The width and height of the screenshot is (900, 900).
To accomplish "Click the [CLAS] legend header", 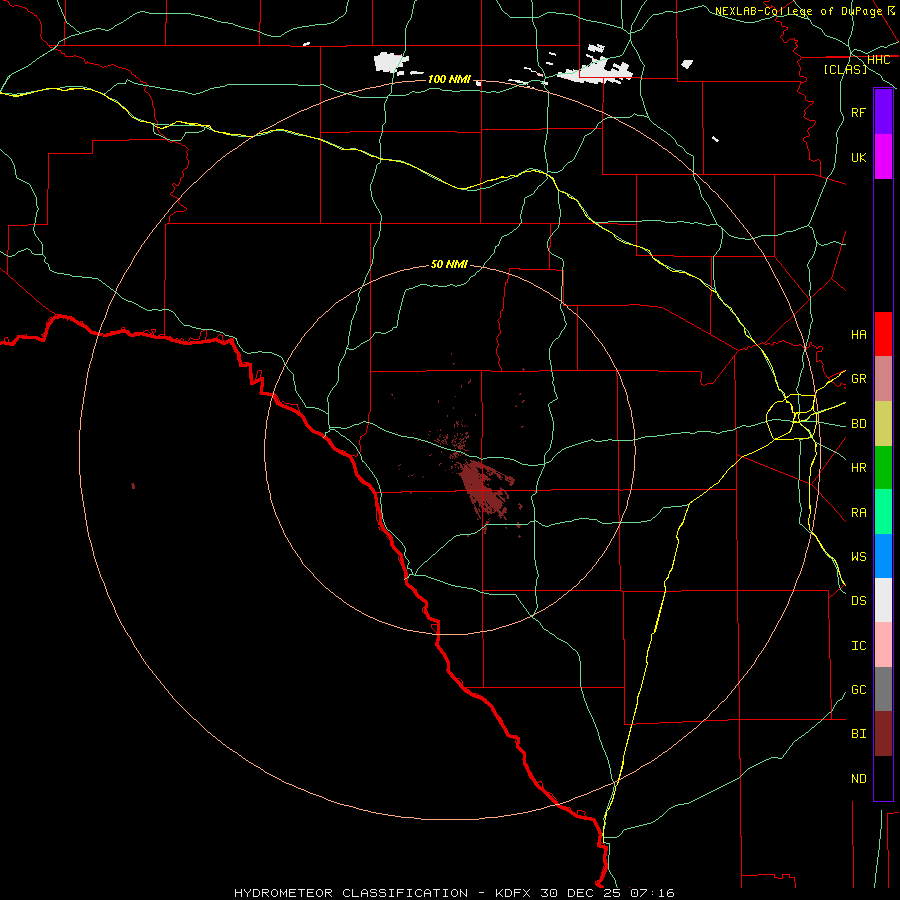I will (x=845, y=69).
